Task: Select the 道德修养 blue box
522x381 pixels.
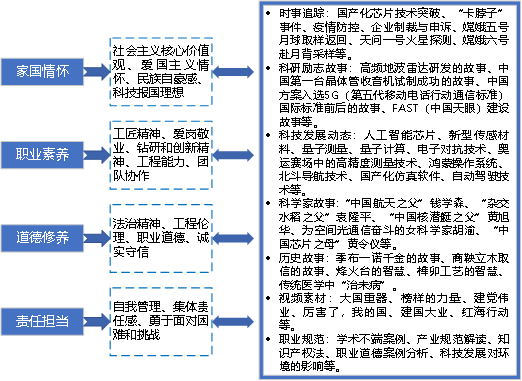Action: tap(42, 238)
